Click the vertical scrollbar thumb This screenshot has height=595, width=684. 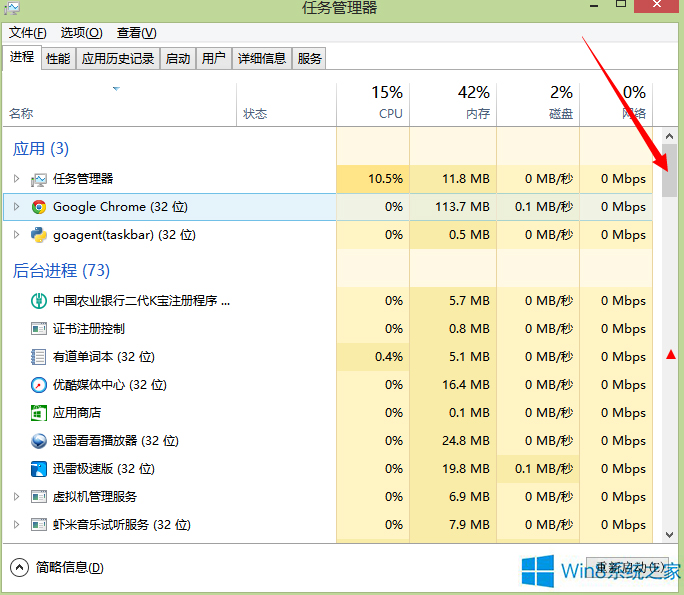tap(669, 171)
